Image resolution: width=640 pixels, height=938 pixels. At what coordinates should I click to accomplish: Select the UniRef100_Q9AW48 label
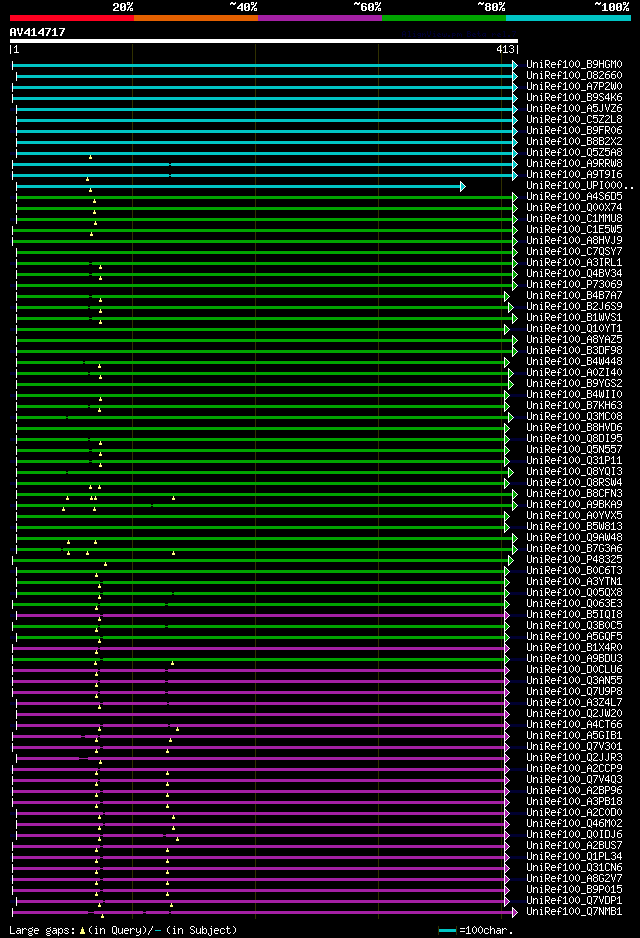(574, 538)
